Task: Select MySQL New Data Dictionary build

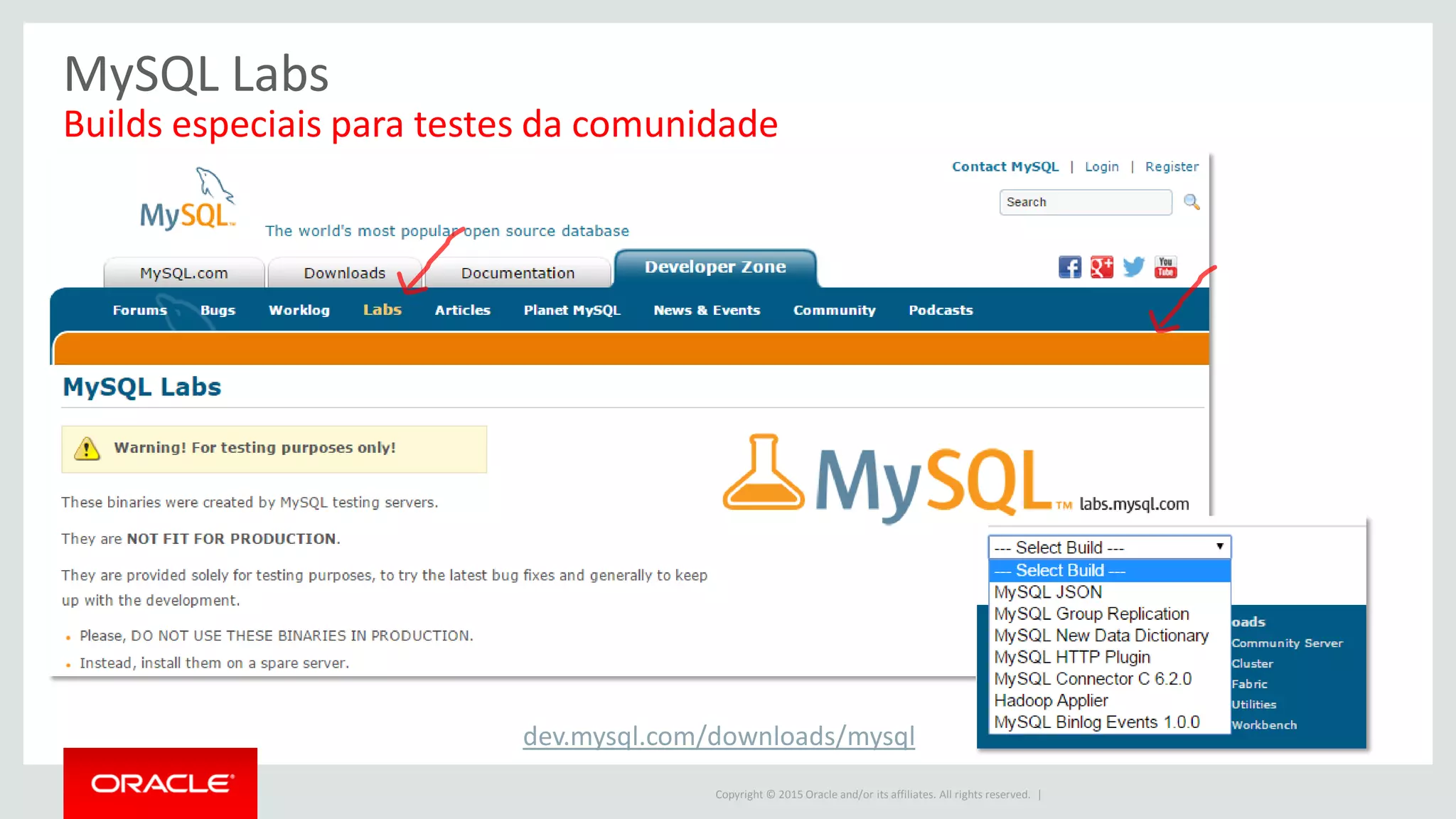Action: click(1109, 636)
